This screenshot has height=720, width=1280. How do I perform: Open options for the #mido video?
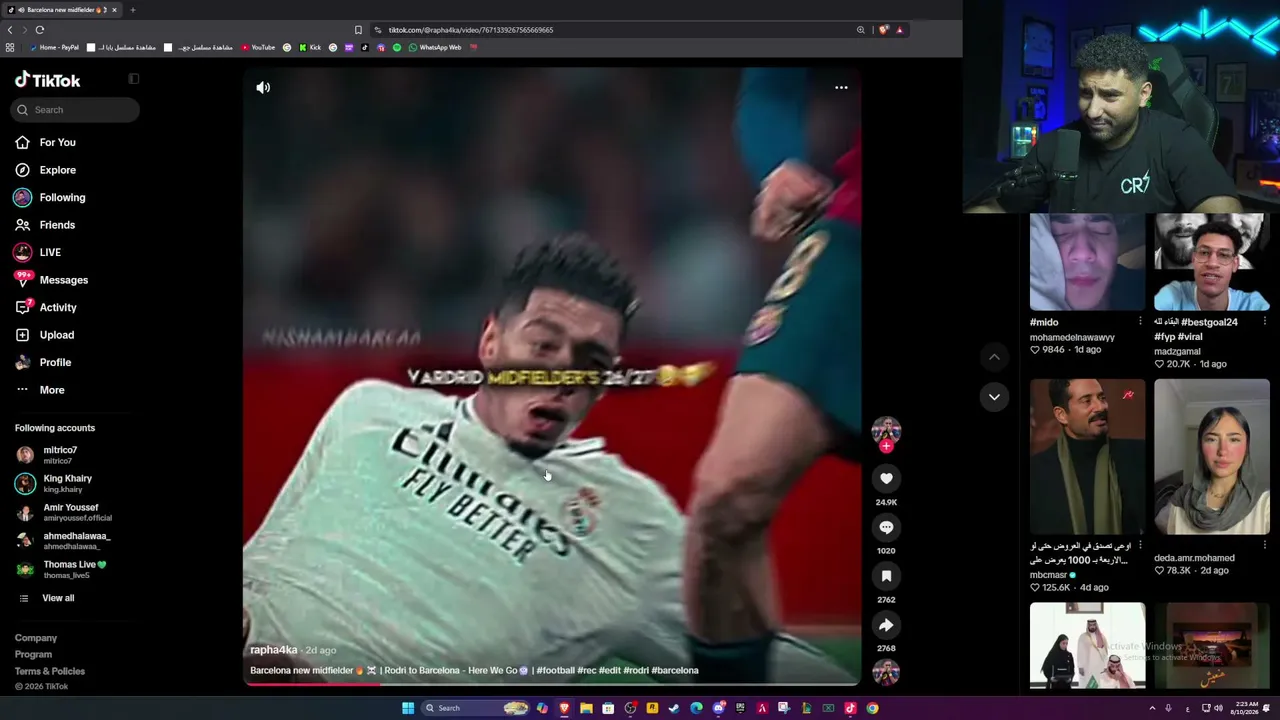pos(1140,321)
